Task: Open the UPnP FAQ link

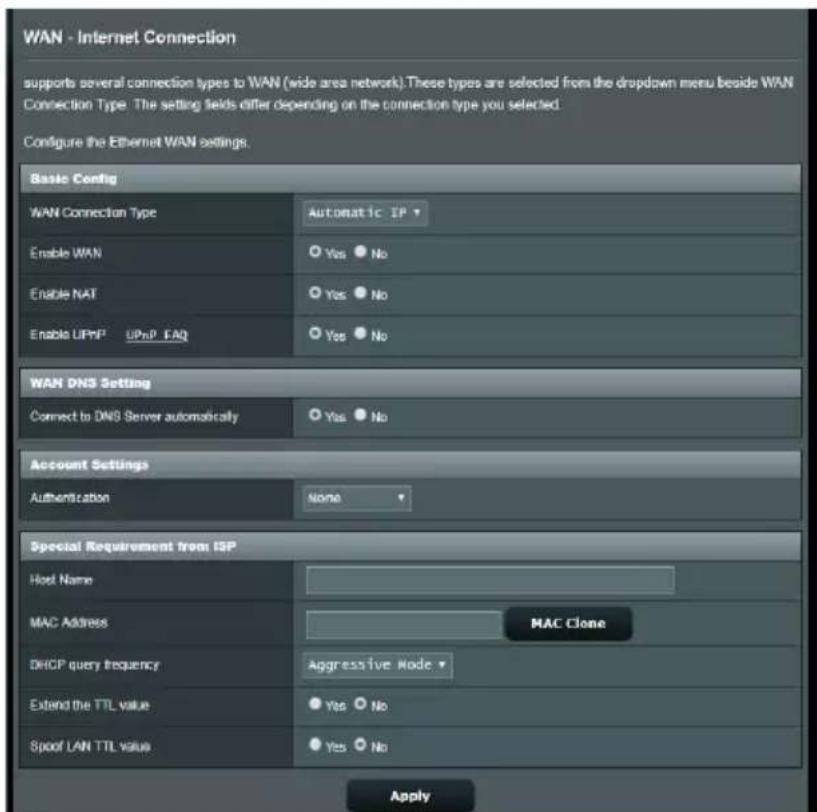Action: pyautogui.click(x=156, y=335)
